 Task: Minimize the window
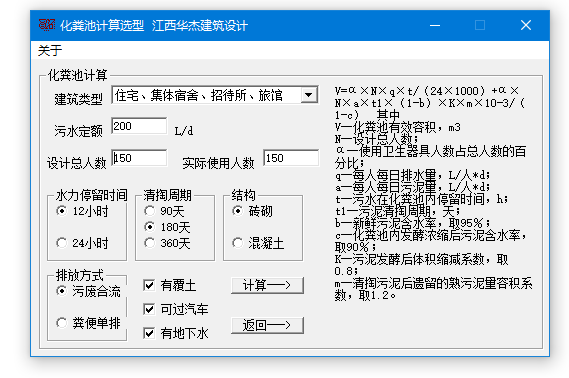[x=435, y=25]
